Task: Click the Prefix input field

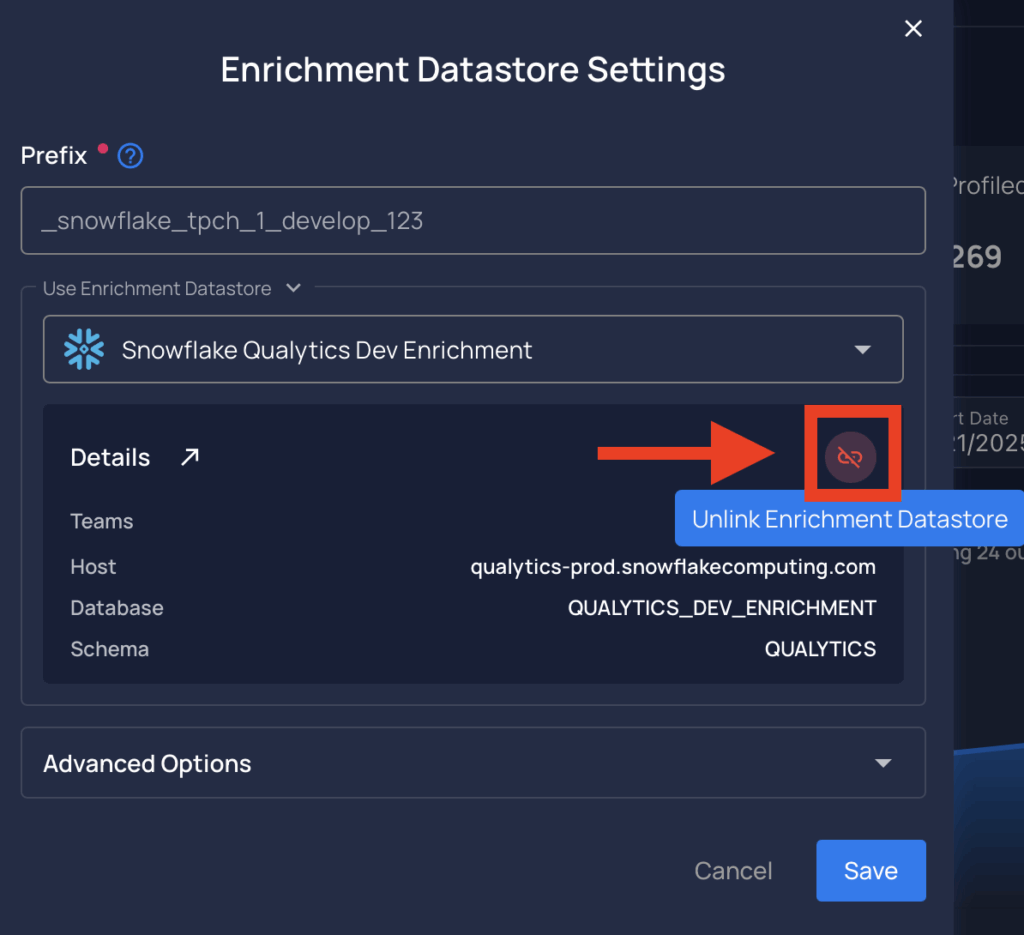Action: click(473, 221)
